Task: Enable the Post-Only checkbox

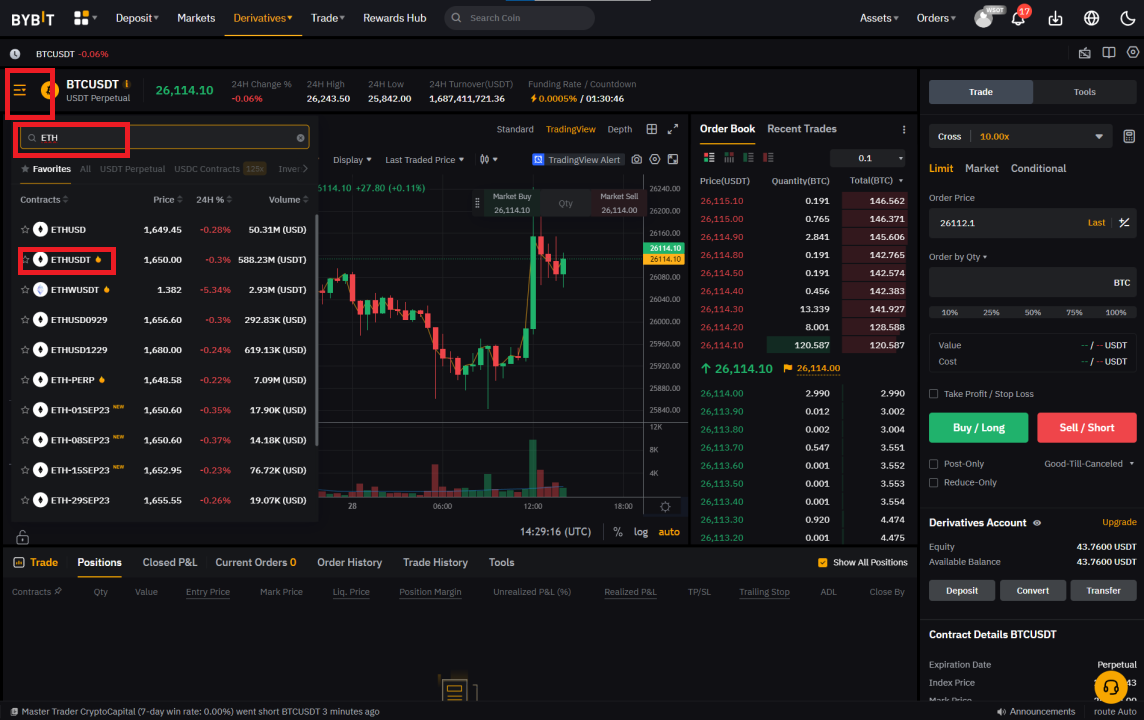Action: click(933, 464)
